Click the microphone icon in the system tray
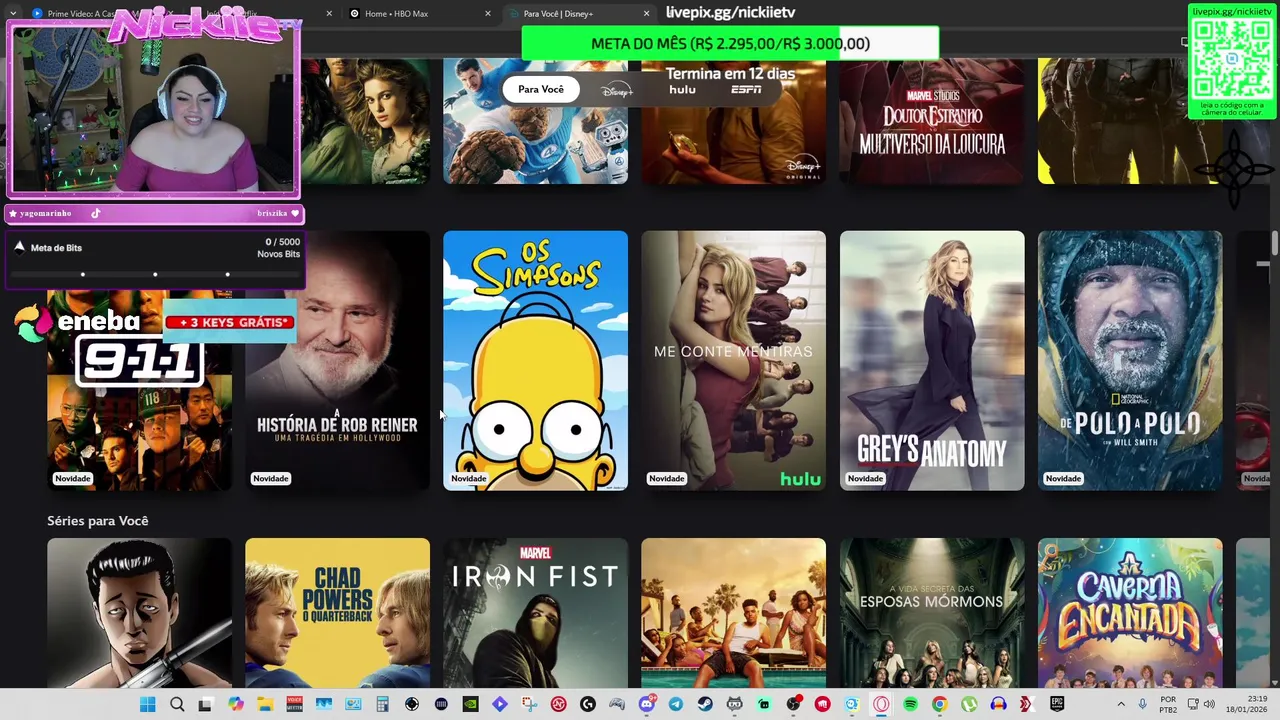This screenshot has height=720, width=1280. point(1142,704)
